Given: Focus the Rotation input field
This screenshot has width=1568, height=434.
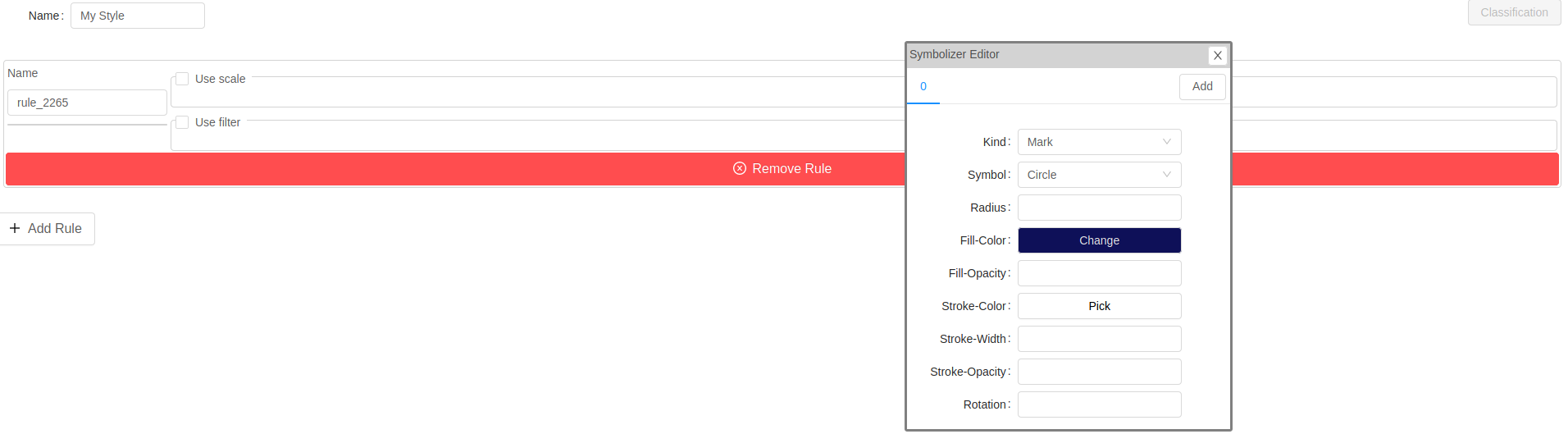Looking at the screenshot, I should click(1099, 404).
